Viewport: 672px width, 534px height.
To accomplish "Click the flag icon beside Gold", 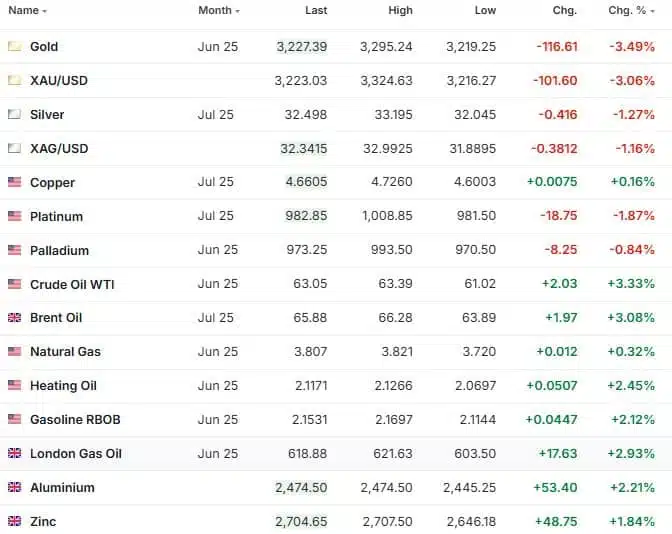I will click(14, 47).
